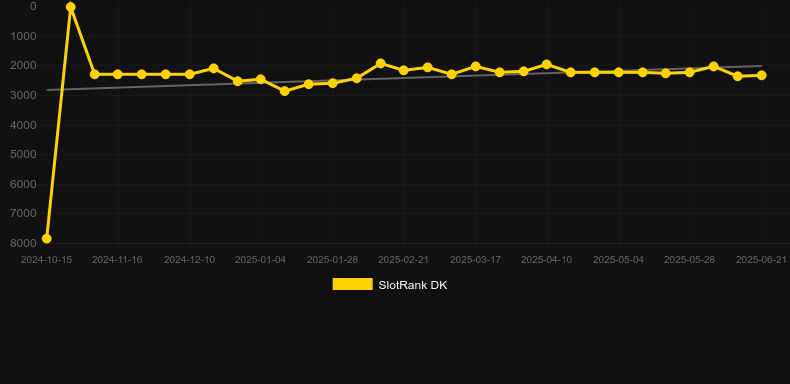Click the 8000 y-axis label
This screenshot has width=790, height=384.
[24, 243]
